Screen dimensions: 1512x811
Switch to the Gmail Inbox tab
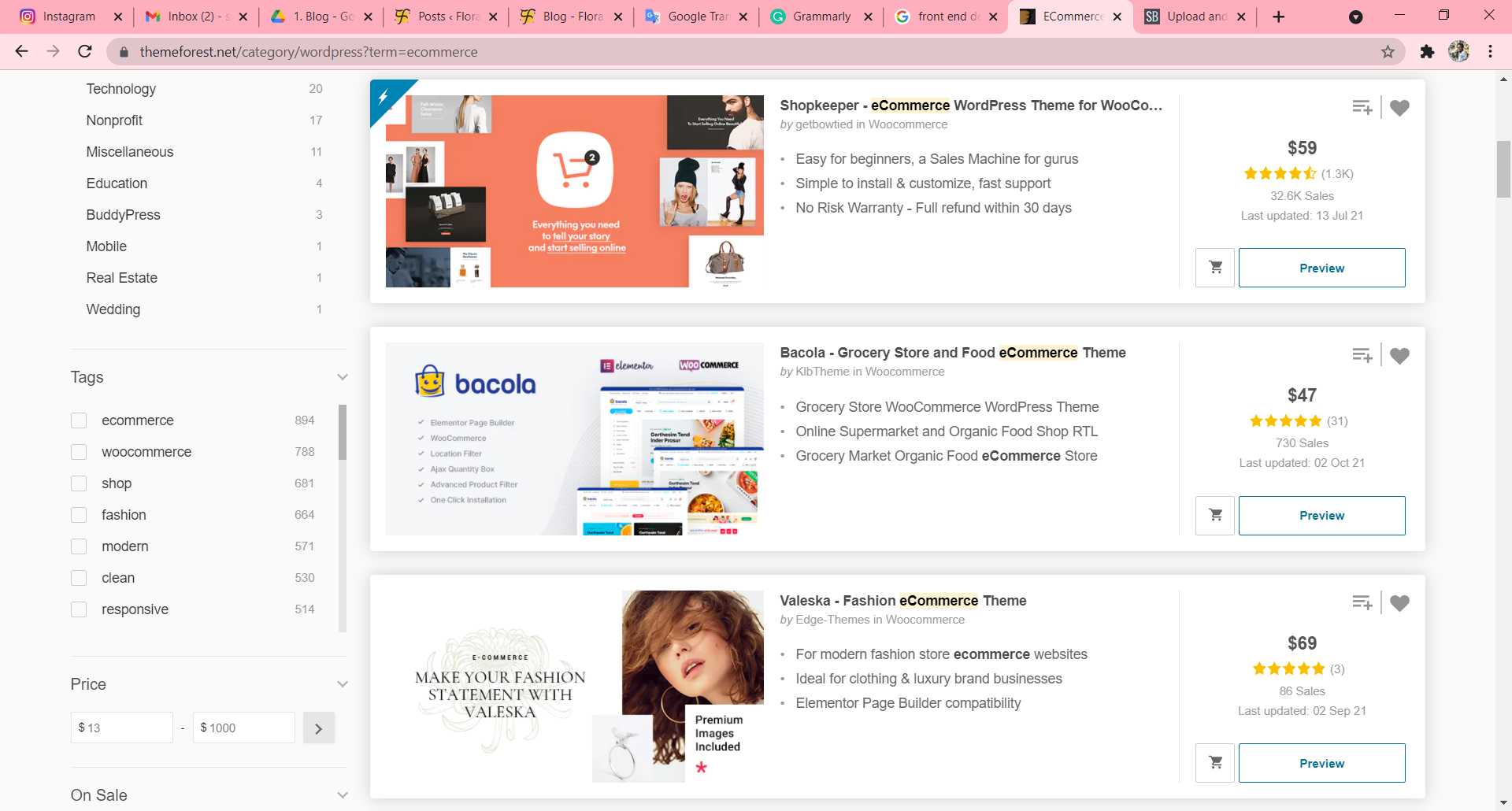[x=194, y=17]
